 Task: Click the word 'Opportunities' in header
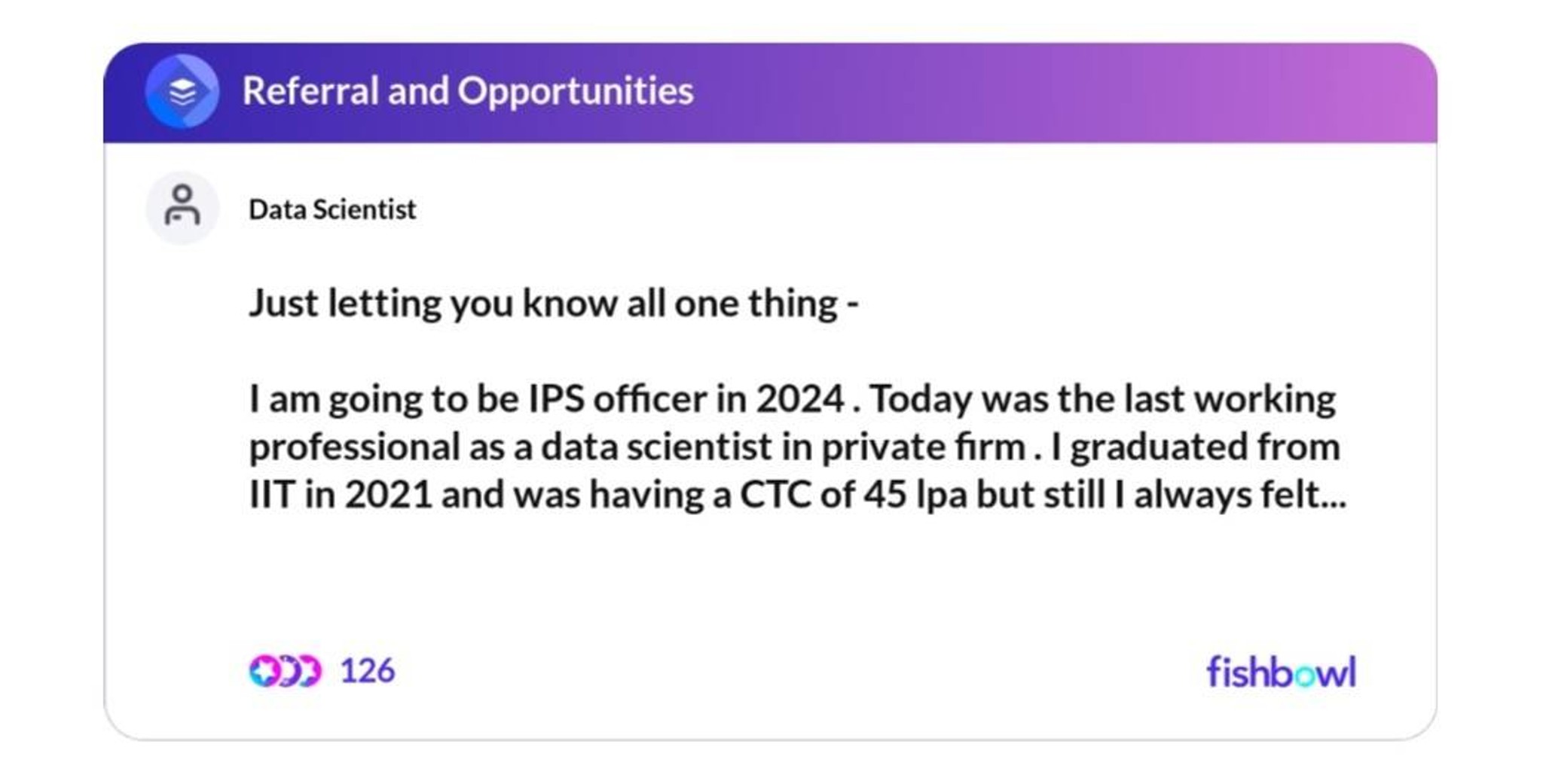[576, 92]
